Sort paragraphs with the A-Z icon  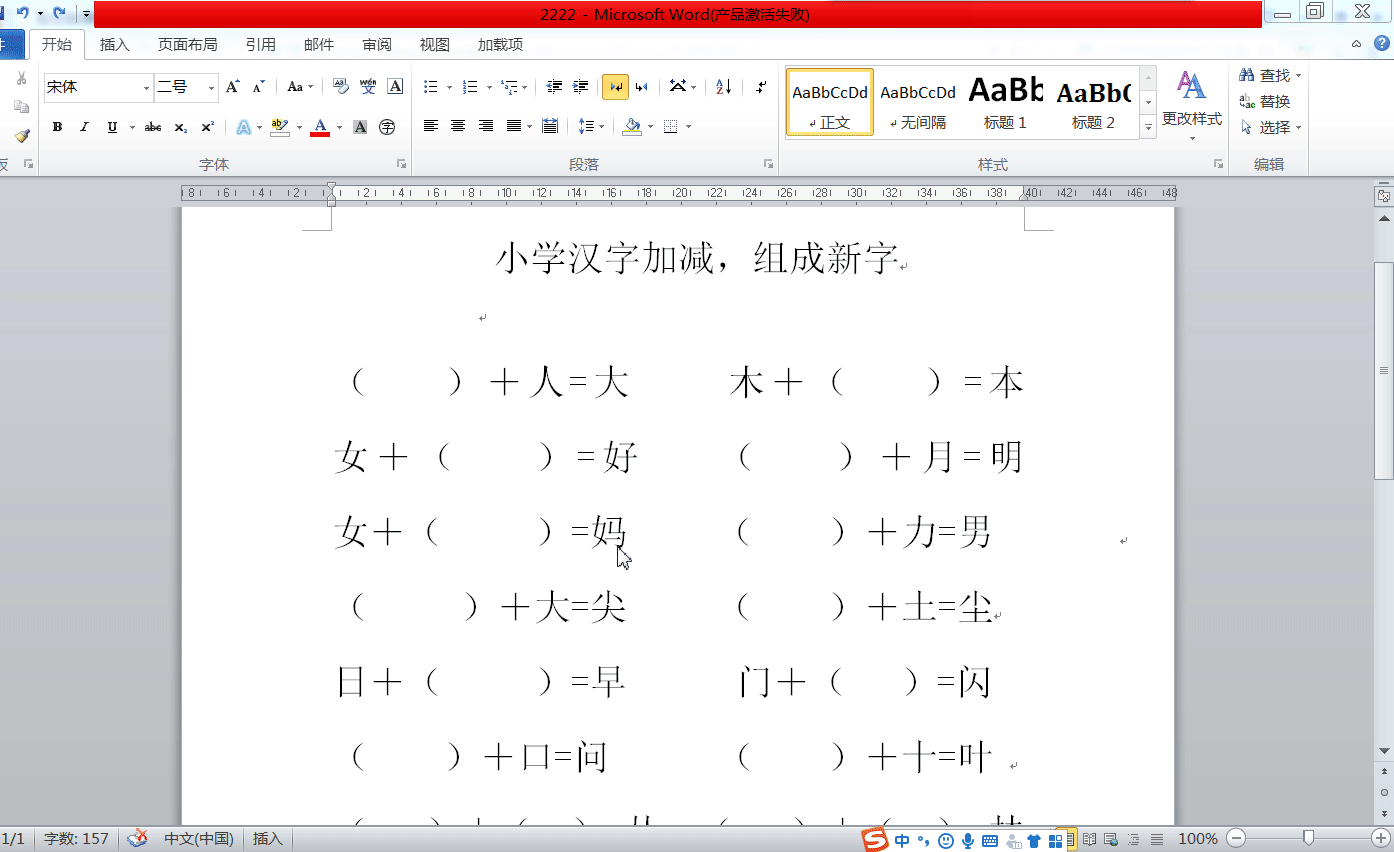[724, 87]
